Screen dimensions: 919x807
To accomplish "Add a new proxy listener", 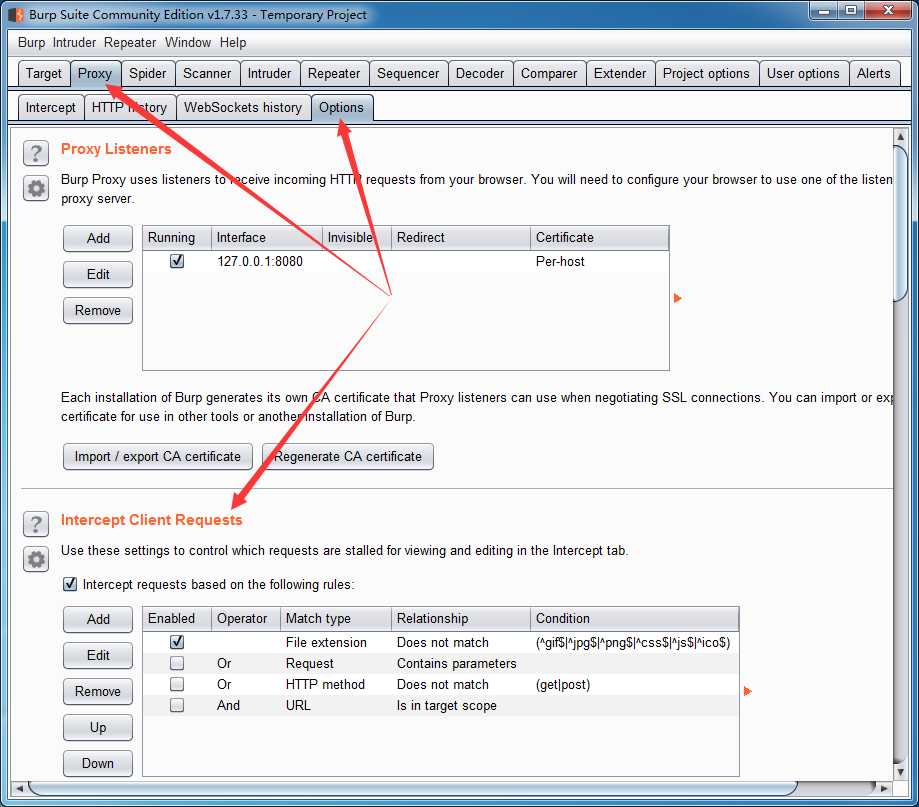I will (x=98, y=239).
